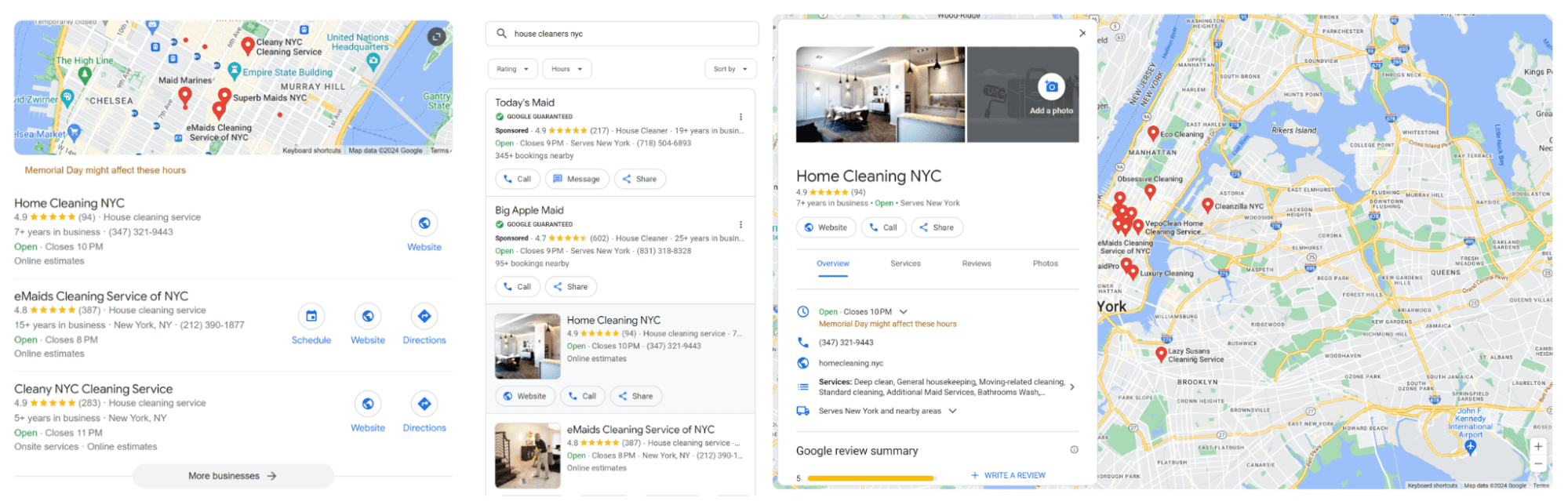Expand opening hours in details panel

(904, 311)
